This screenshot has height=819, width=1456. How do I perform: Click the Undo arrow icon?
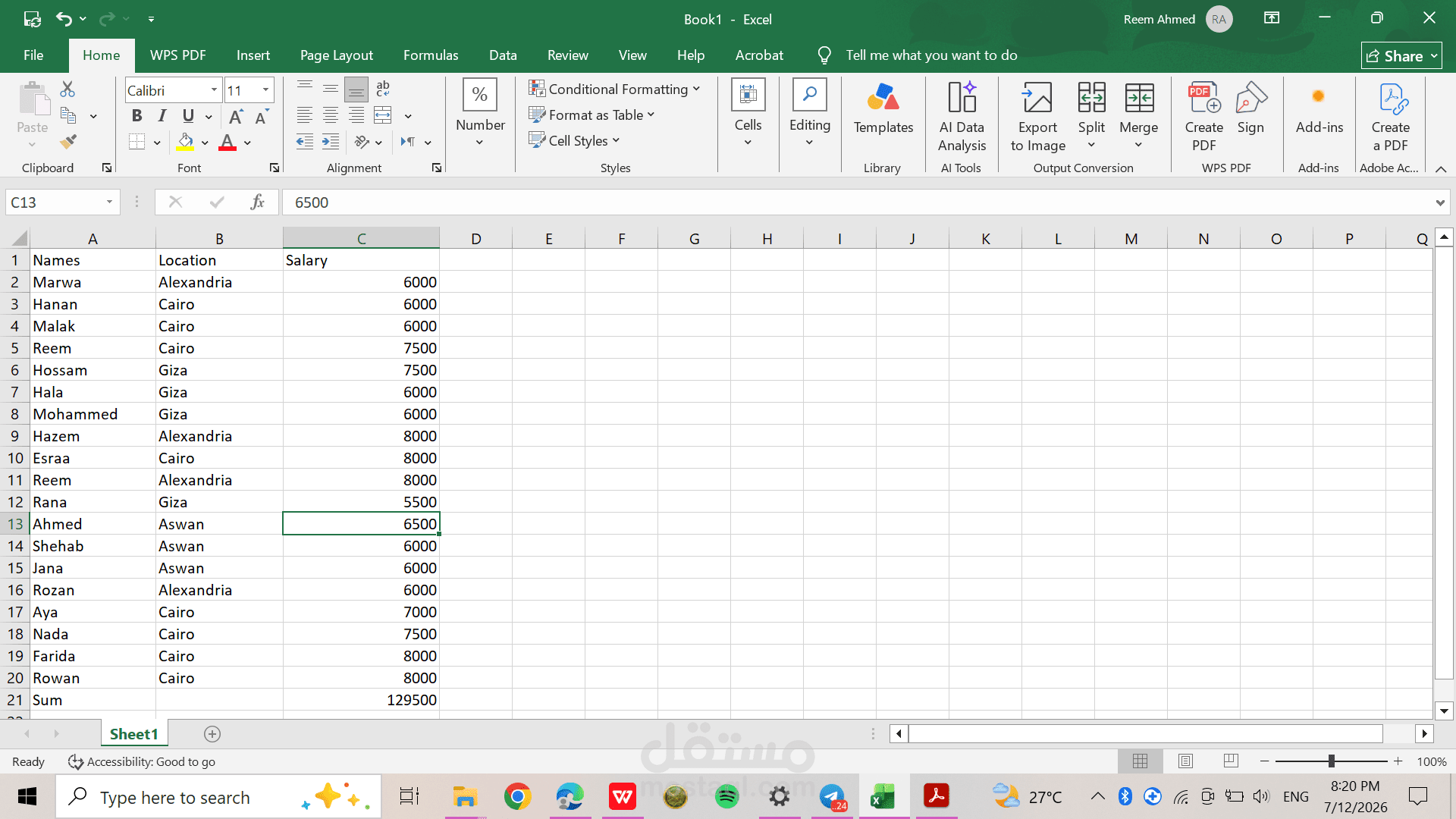point(64,19)
